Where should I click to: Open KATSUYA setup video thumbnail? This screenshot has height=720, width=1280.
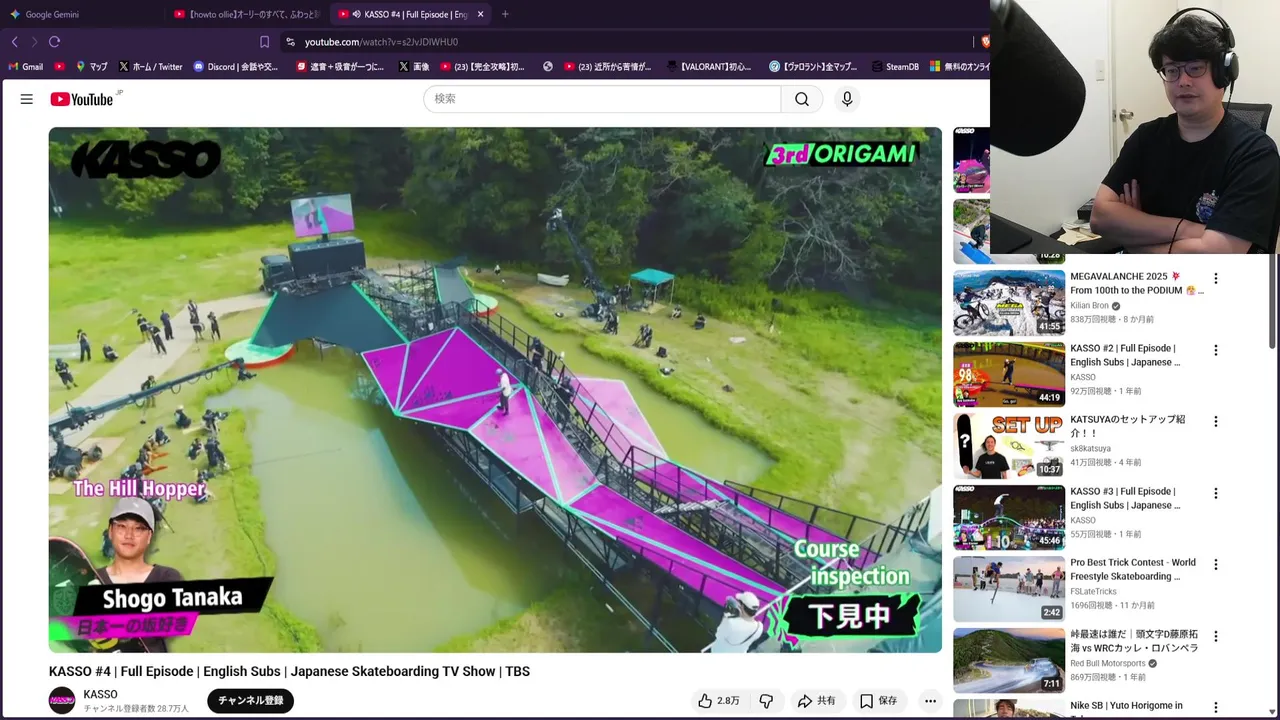pos(1009,446)
